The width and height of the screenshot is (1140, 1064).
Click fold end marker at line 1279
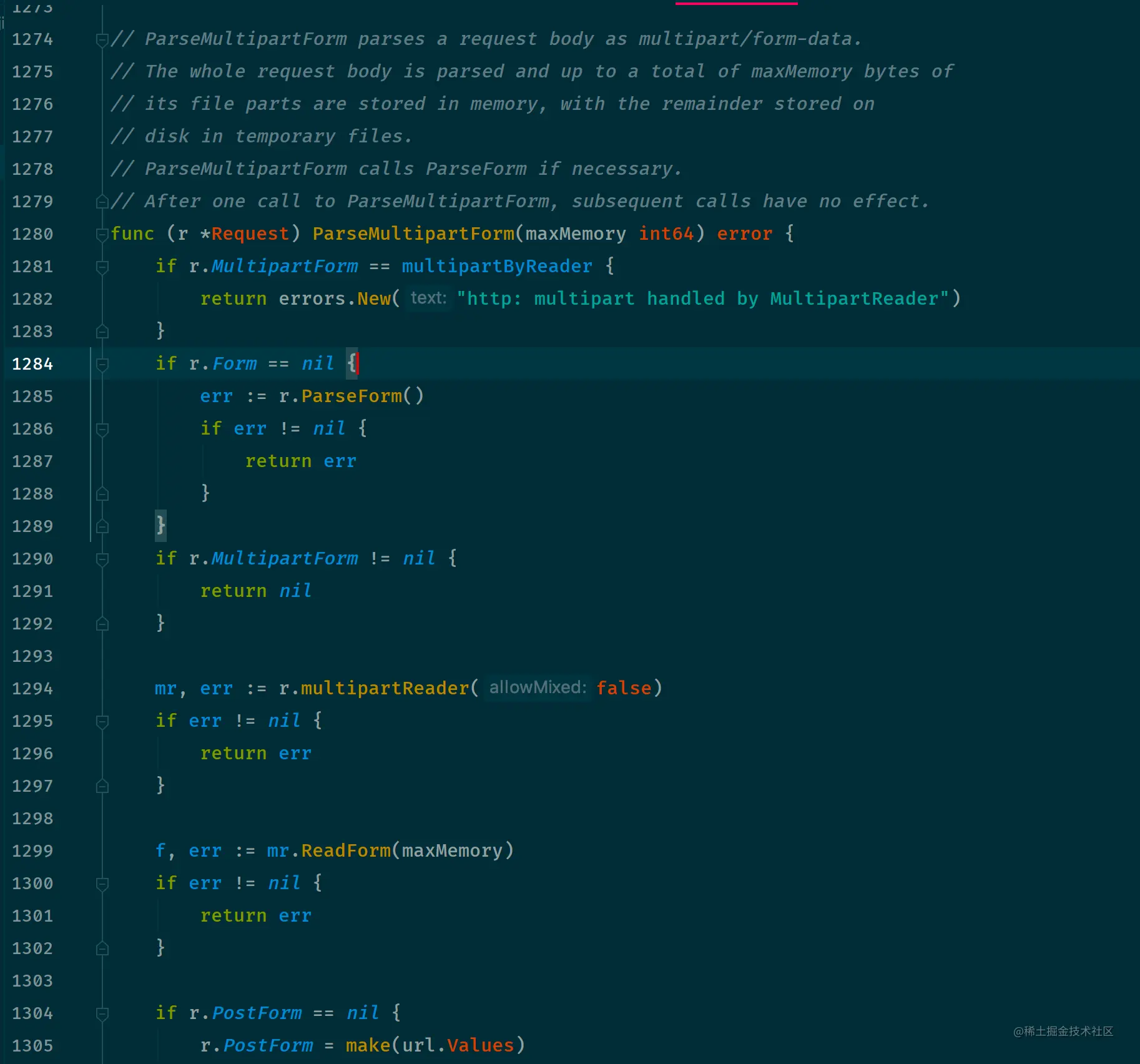point(102,201)
